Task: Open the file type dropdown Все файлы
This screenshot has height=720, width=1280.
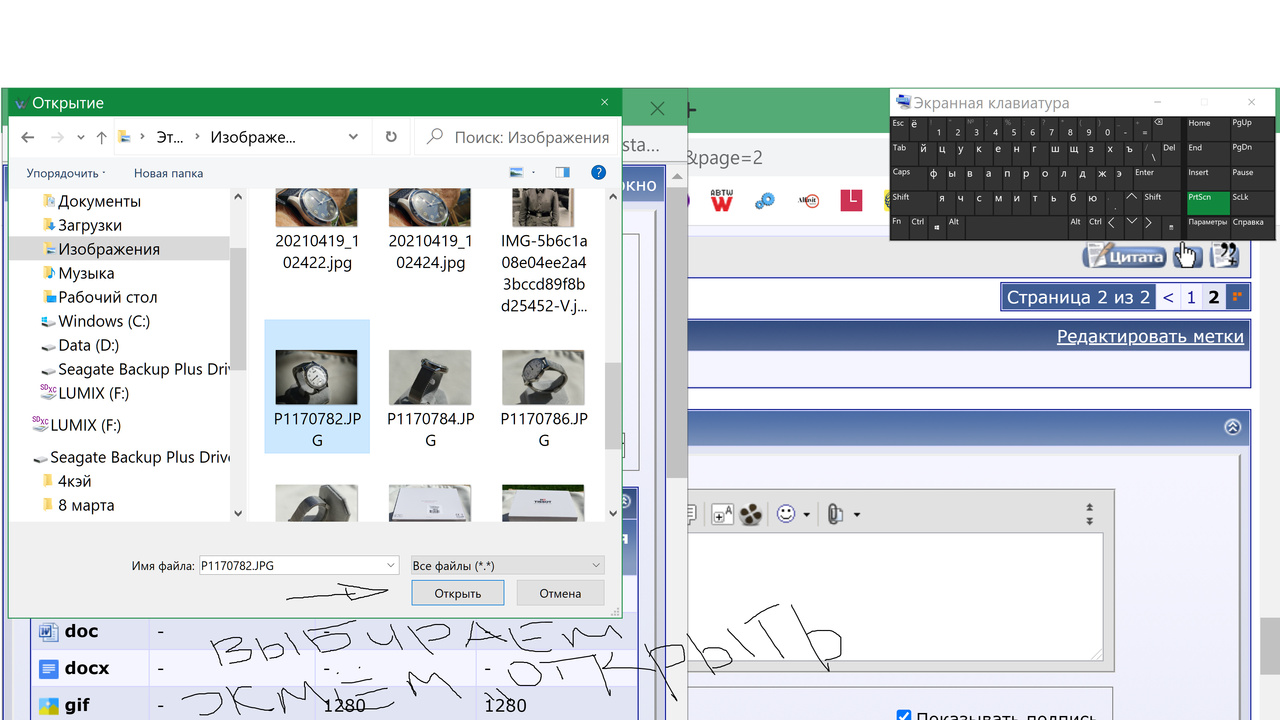Action: [x=507, y=565]
